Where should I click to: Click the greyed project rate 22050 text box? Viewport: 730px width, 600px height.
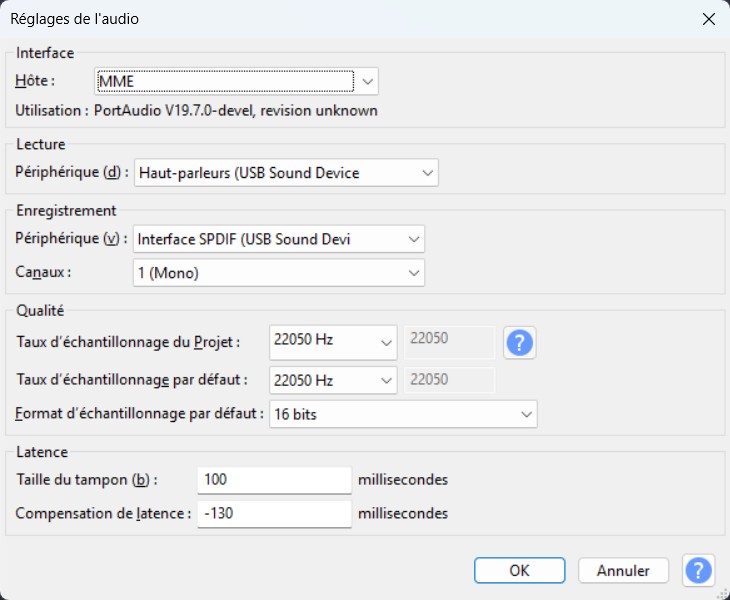[448, 341]
